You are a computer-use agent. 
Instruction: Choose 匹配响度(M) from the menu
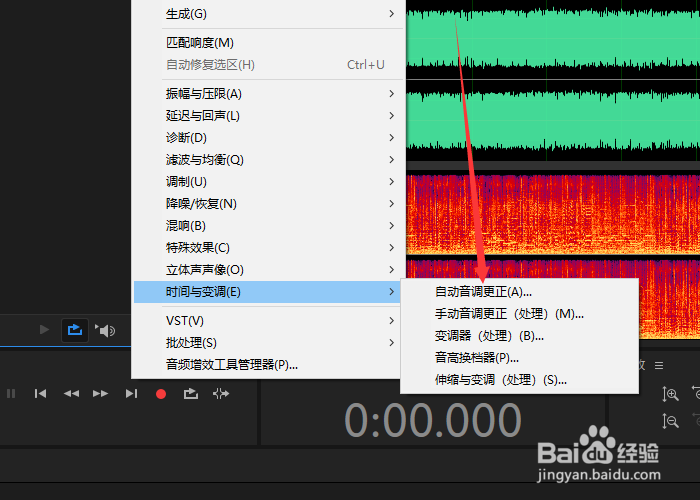coord(268,43)
